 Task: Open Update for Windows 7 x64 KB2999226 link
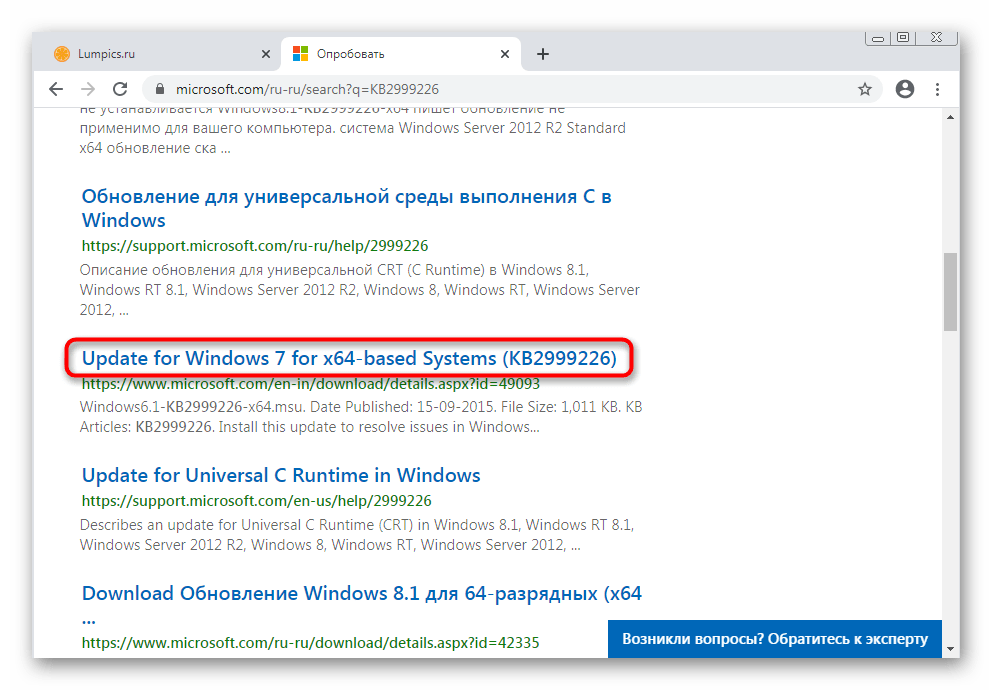[349, 358]
